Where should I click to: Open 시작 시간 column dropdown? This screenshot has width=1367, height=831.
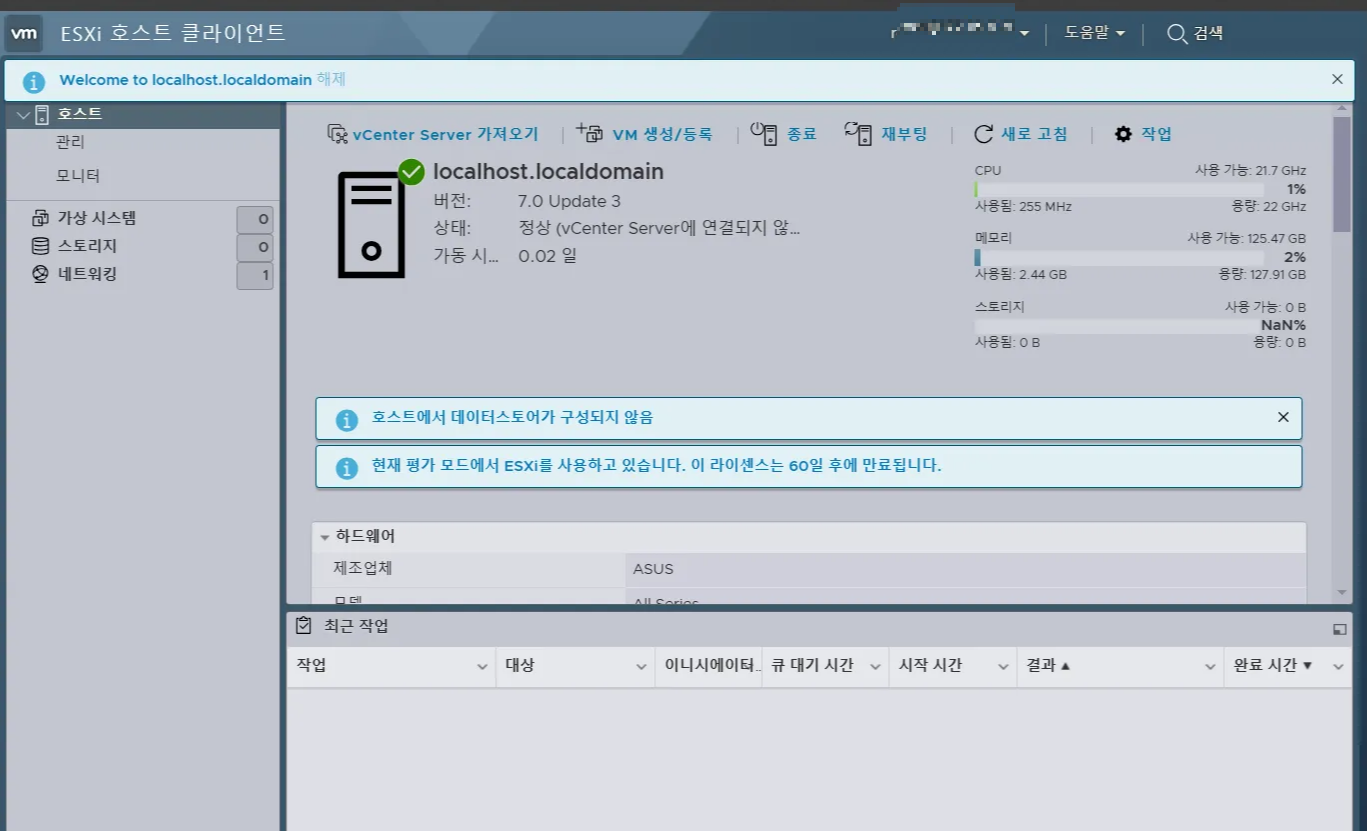pos(1003,667)
